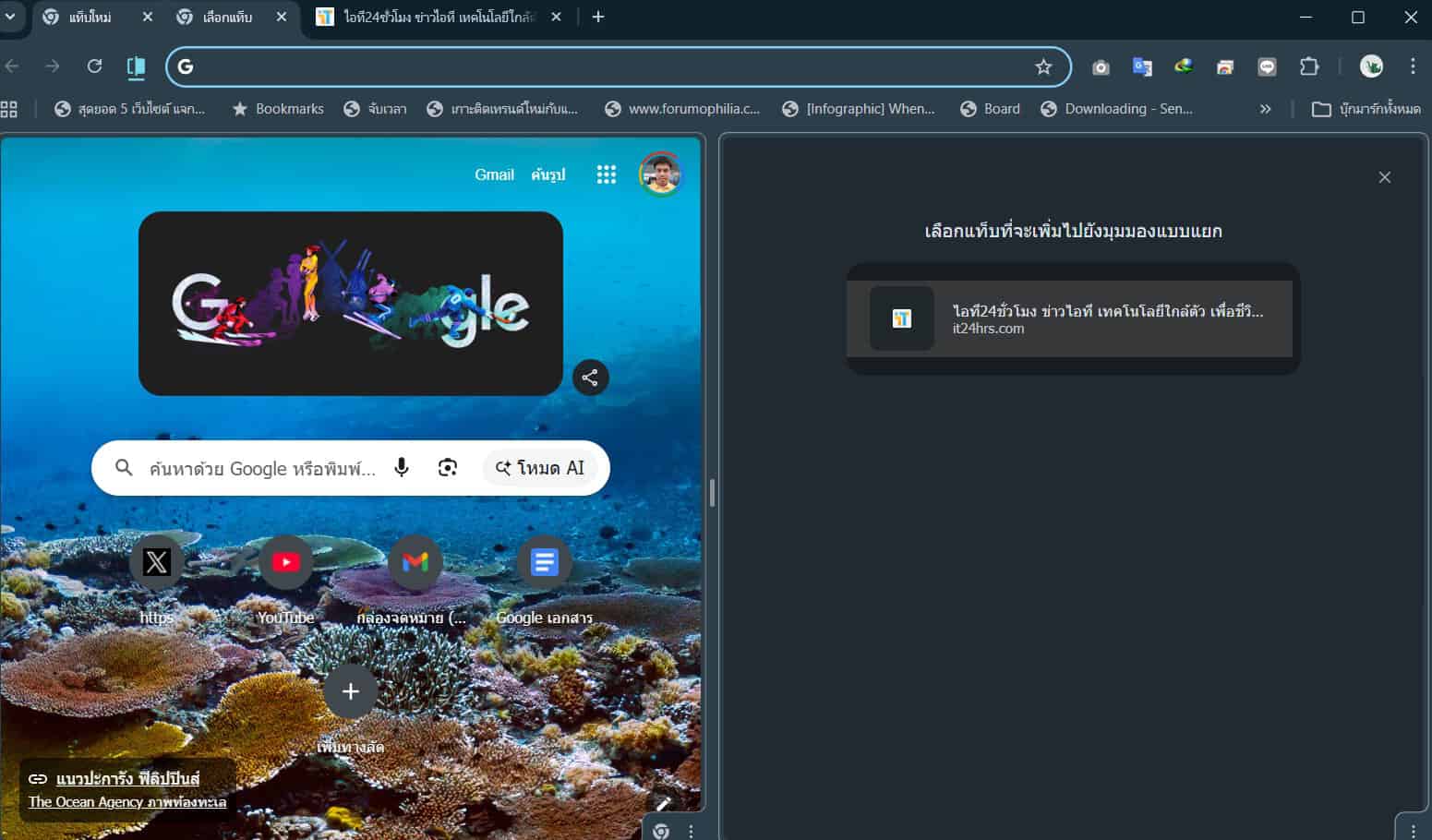Share the Google Doodle

click(590, 378)
